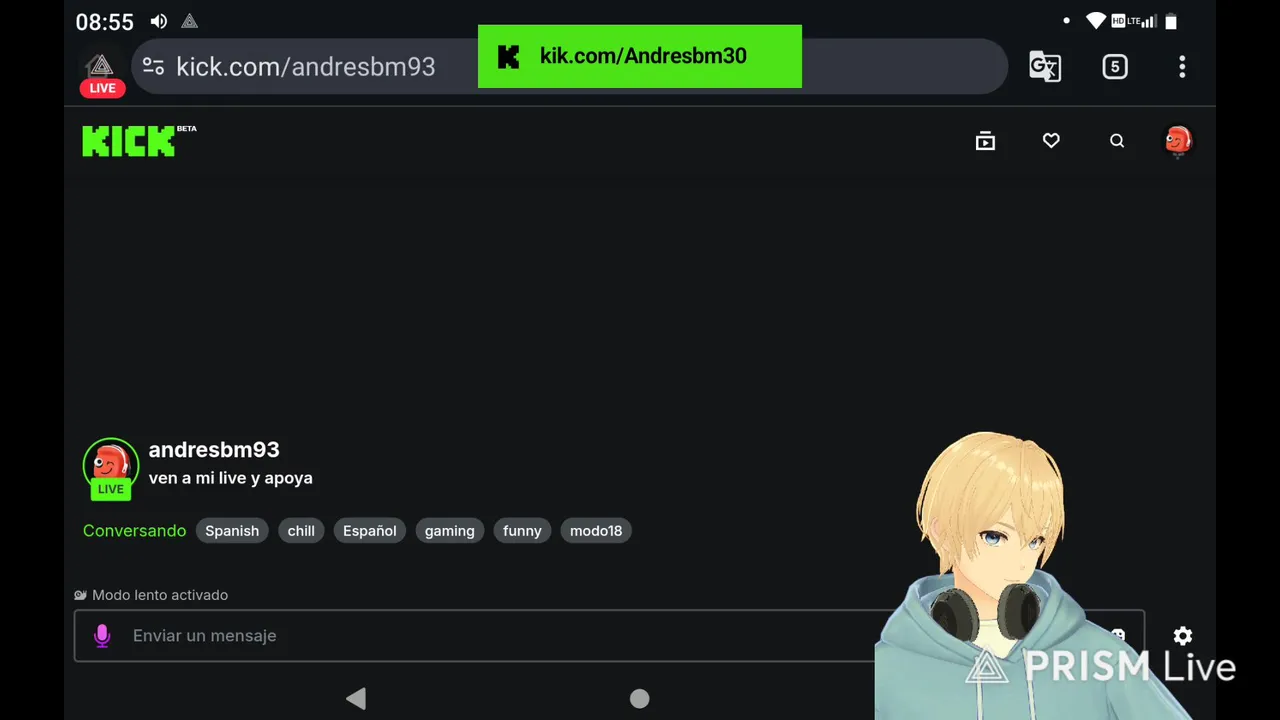Tap the green kik.com/Andresbm30 banner
This screenshot has height=720, width=1280.
click(x=640, y=56)
